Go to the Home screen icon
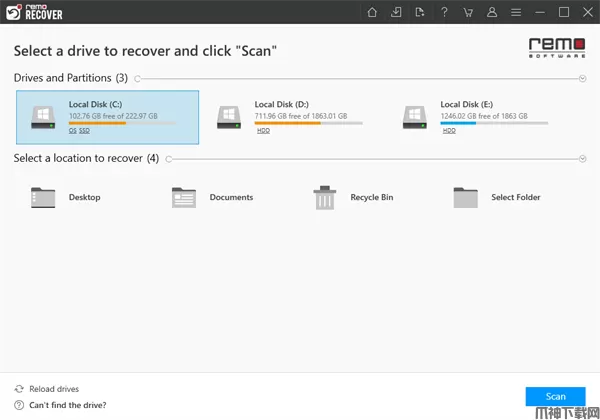This screenshot has height=420, width=600. (372, 12)
